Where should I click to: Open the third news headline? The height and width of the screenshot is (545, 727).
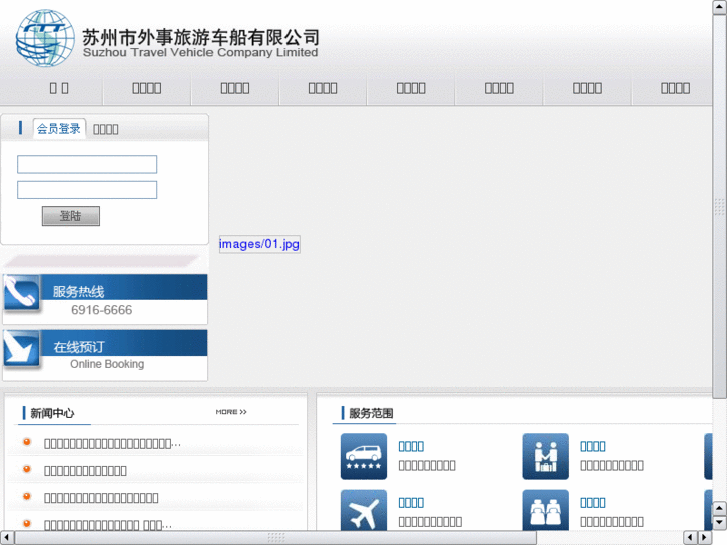coord(101,498)
